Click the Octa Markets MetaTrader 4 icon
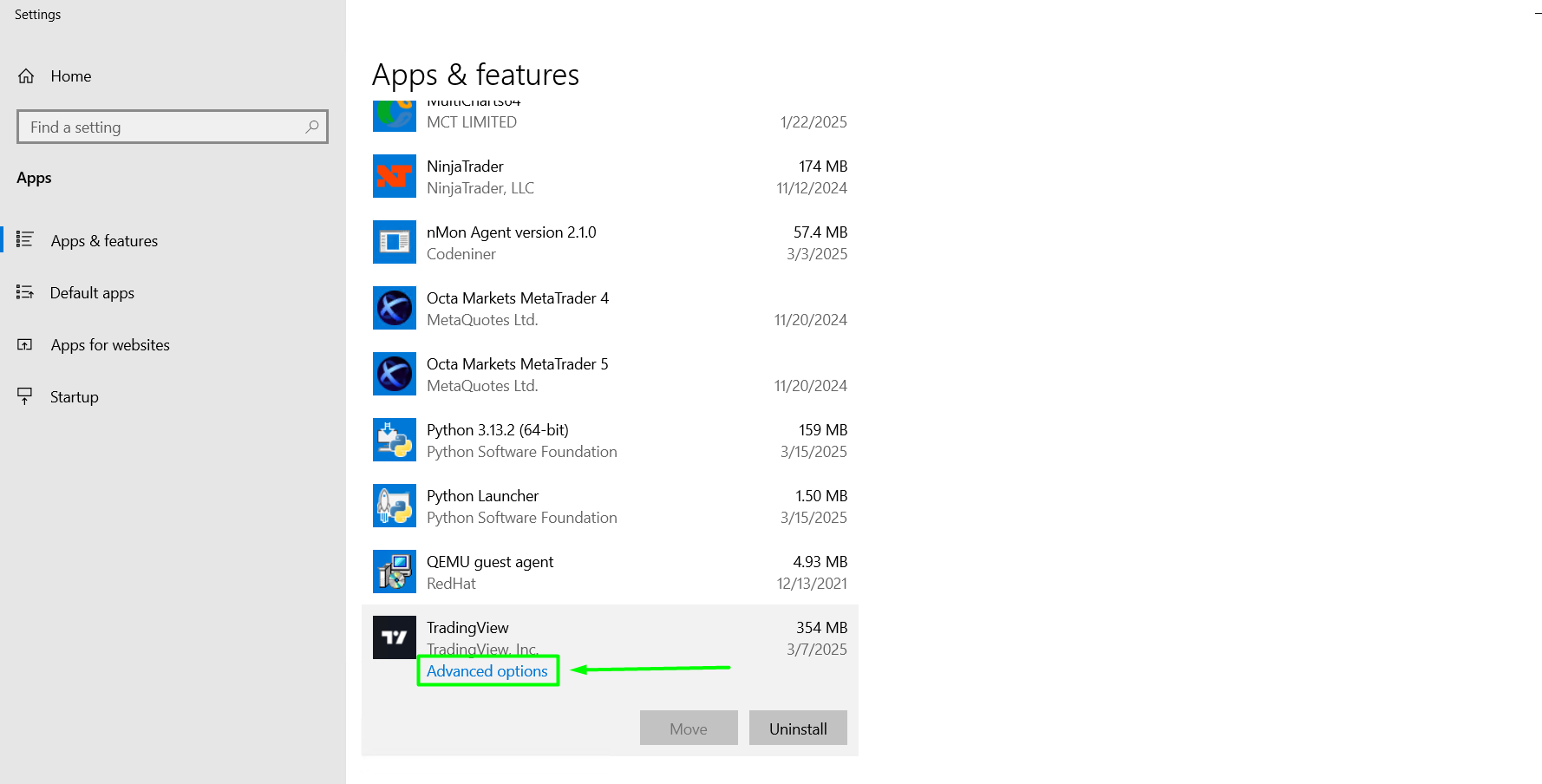 pos(395,308)
